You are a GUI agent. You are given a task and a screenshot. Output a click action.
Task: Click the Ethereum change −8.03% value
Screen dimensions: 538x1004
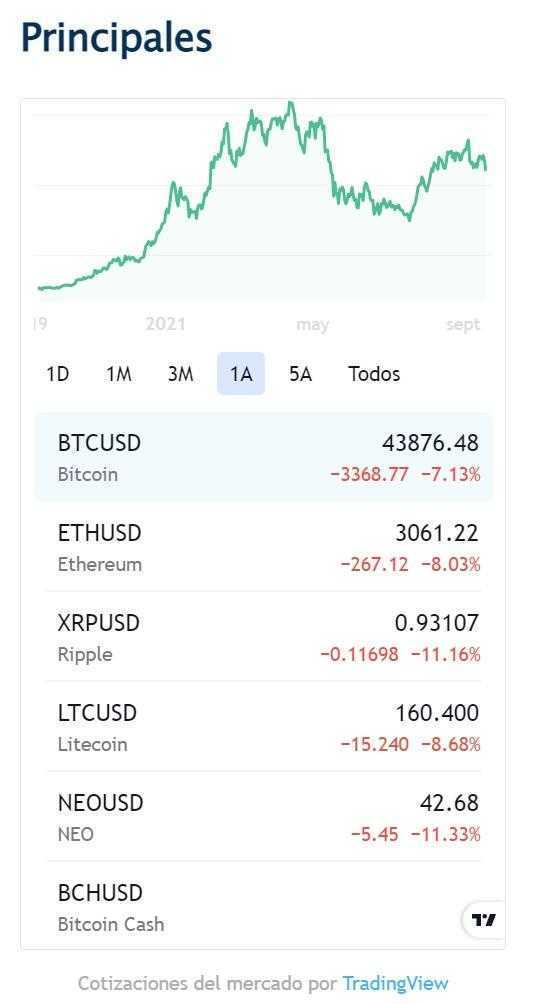(451, 565)
